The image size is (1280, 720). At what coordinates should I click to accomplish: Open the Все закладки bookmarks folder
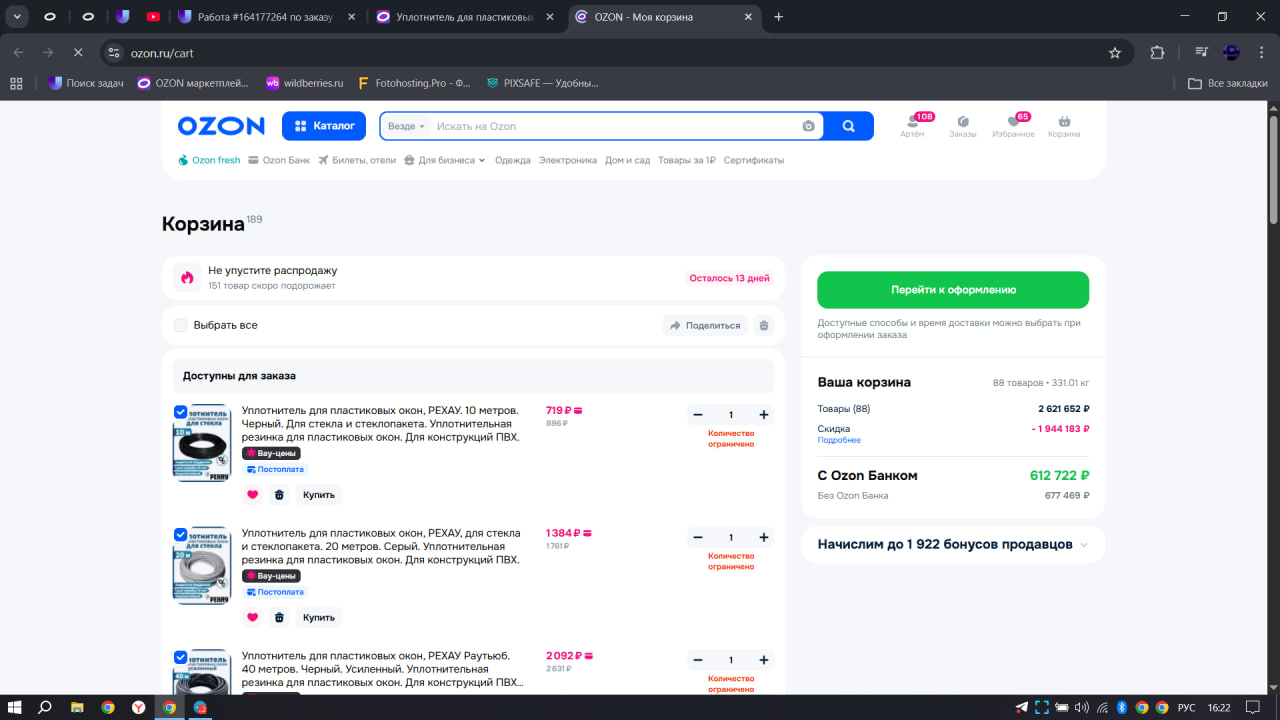click(x=1228, y=83)
